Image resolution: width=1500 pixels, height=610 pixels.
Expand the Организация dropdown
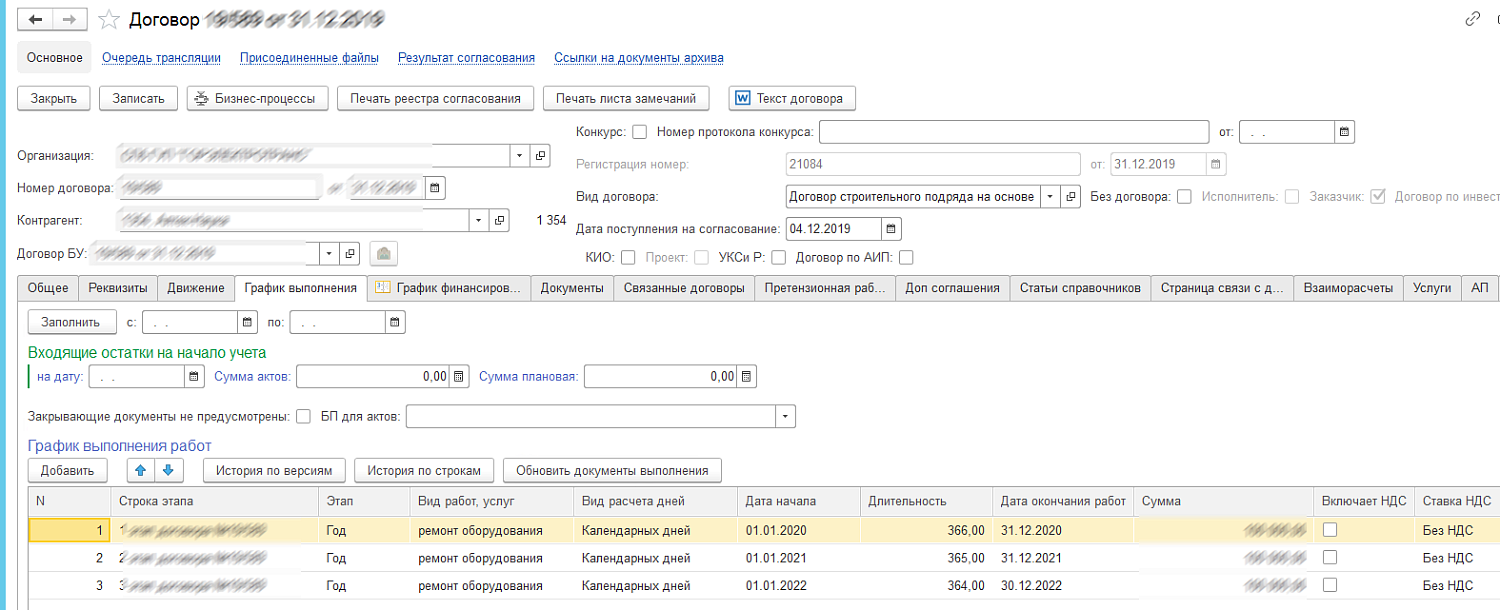click(x=520, y=156)
